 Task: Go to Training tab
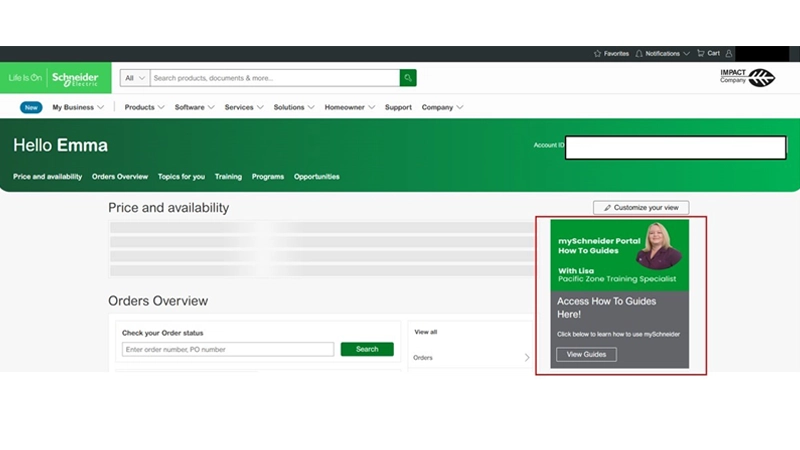coord(228,177)
